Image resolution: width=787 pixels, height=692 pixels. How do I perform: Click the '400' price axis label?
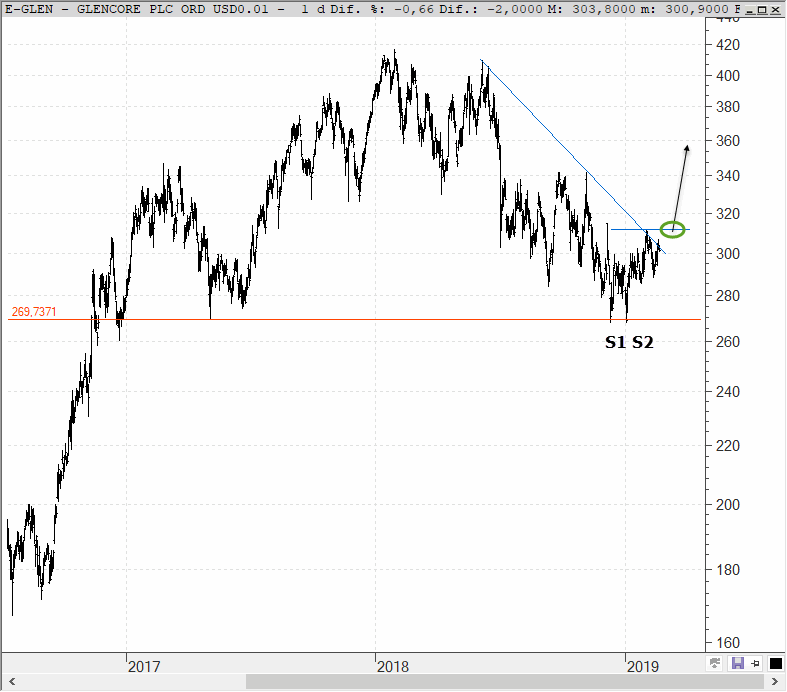pyautogui.click(x=728, y=76)
